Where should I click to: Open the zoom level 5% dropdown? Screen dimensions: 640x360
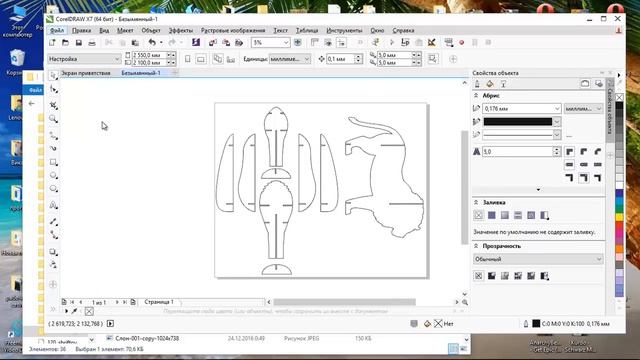286,42
